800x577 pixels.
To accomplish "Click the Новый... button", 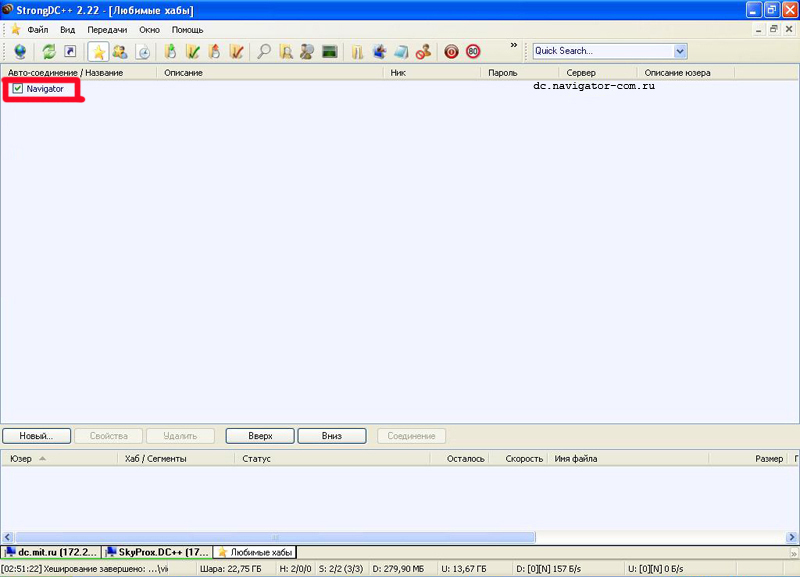I will coord(36,436).
